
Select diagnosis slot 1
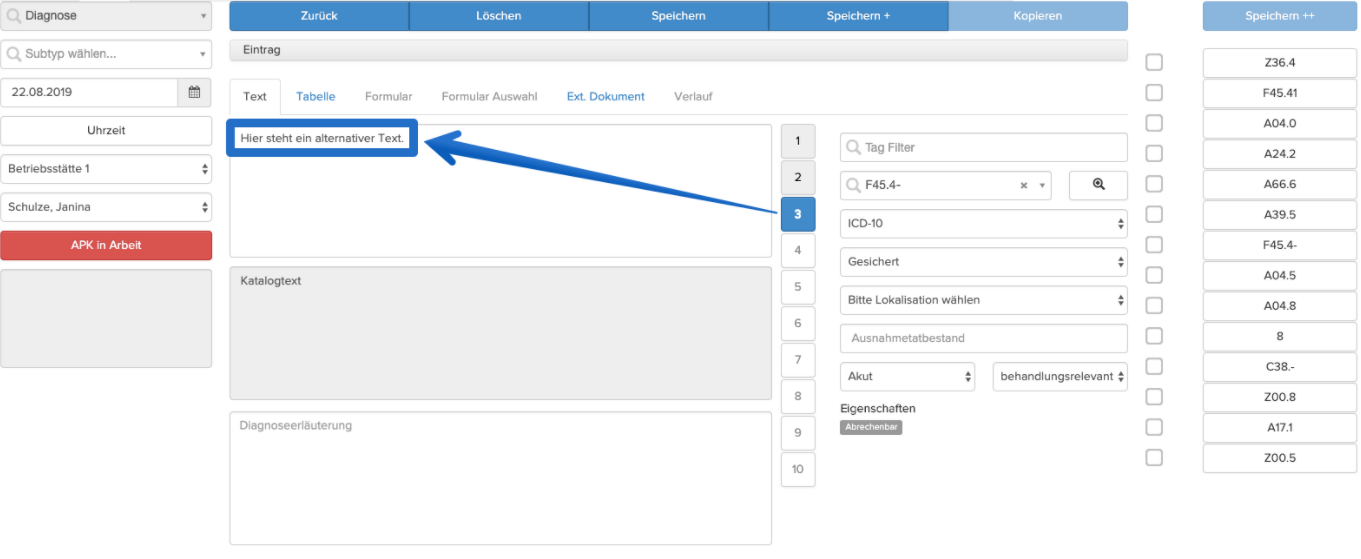click(x=798, y=141)
